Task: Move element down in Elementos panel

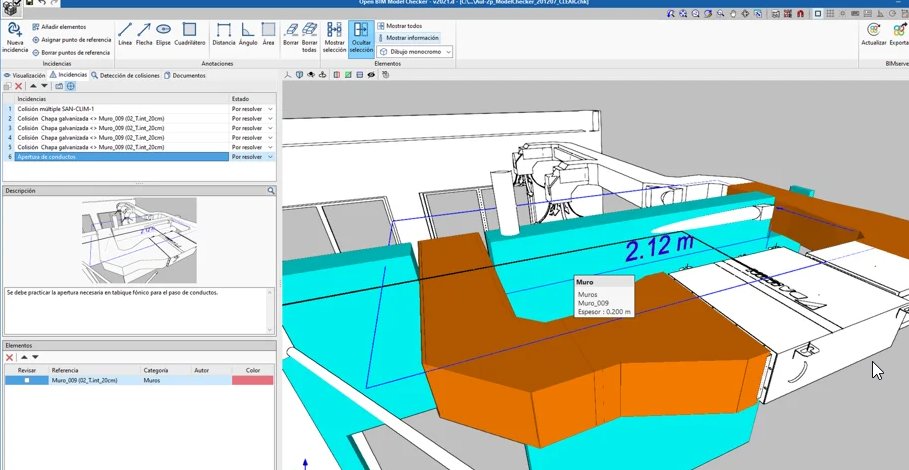Action: pyautogui.click(x=35, y=358)
